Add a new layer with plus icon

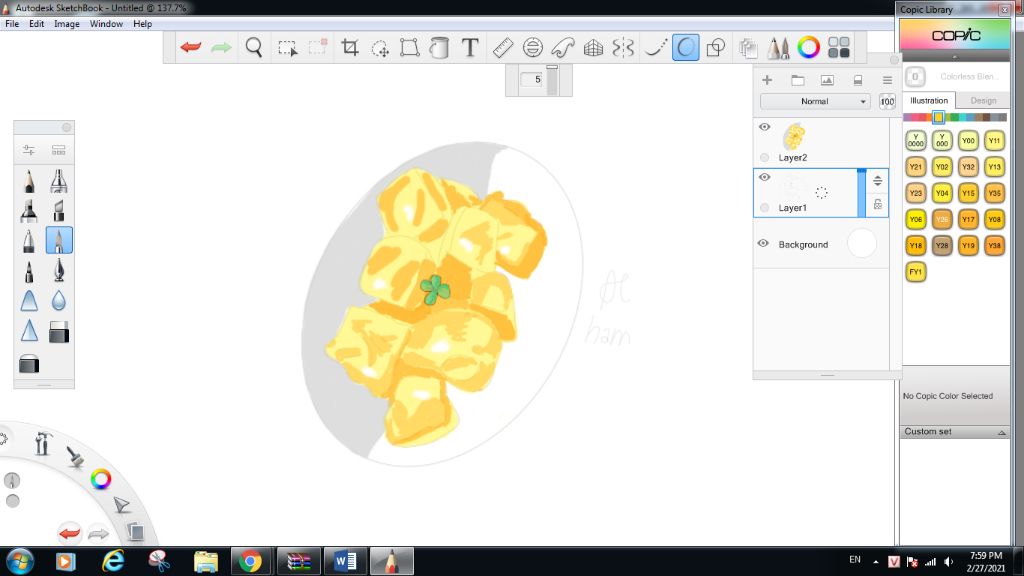coord(767,80)
